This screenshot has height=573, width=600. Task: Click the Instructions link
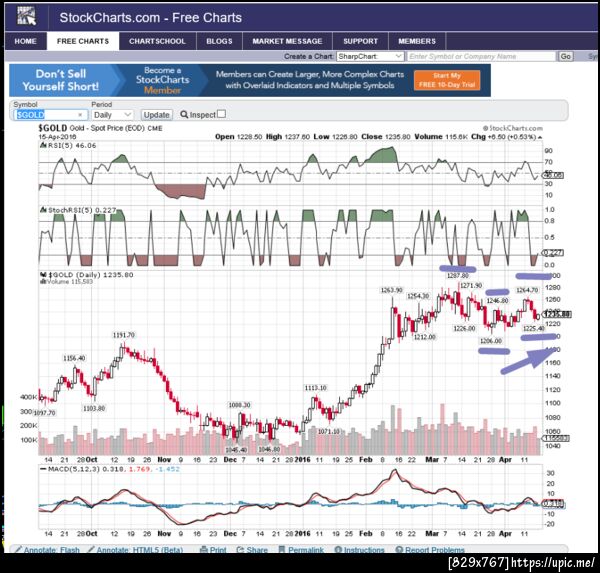click(364, 550)
